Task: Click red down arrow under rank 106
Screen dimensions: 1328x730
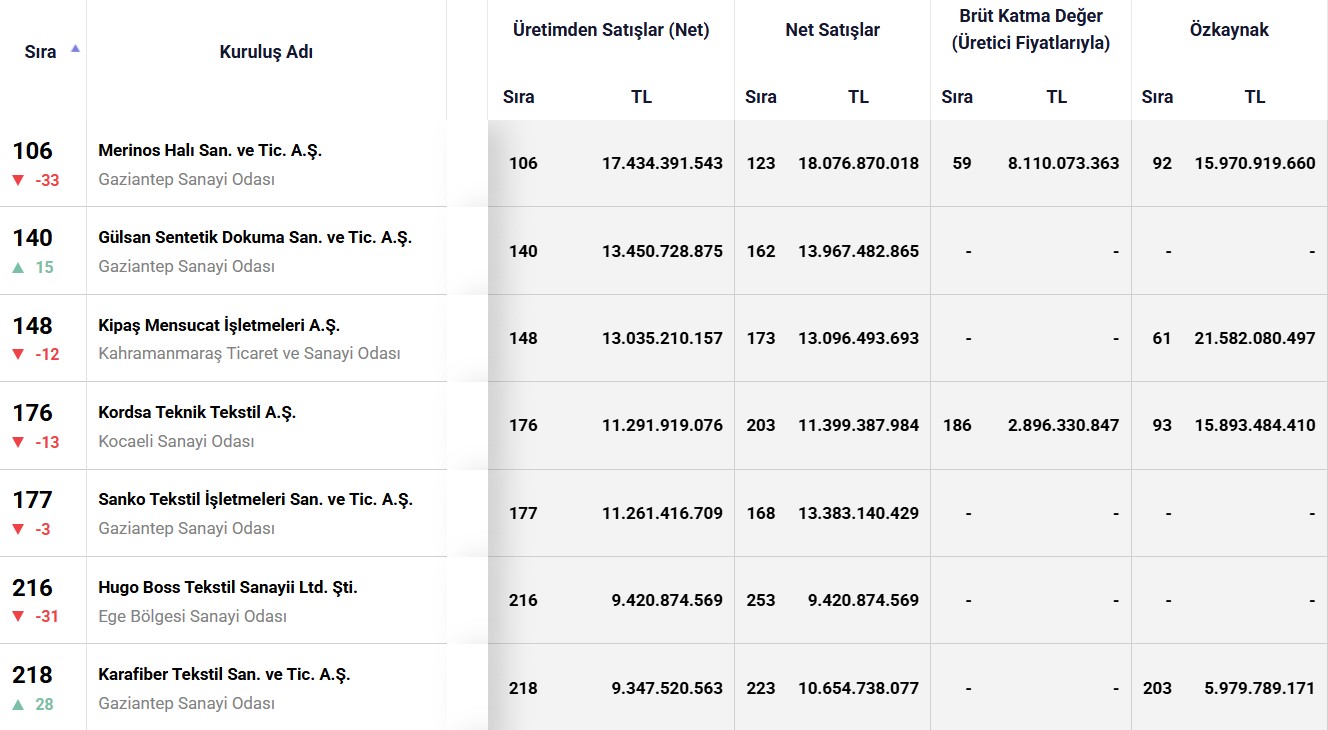Action: coord(18,180)
